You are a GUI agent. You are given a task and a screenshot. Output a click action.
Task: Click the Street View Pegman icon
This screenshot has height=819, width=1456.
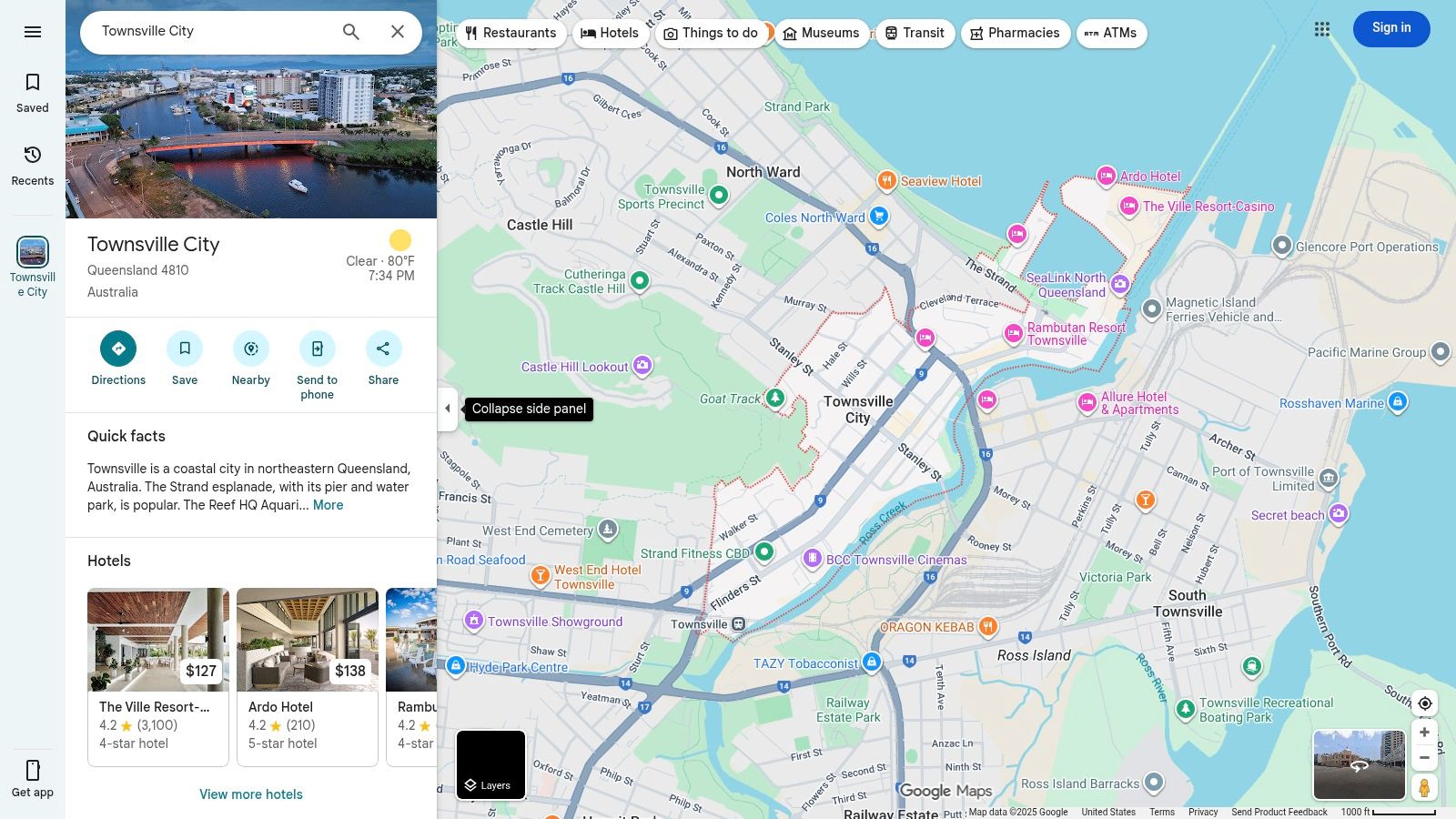click(1424, 788)
